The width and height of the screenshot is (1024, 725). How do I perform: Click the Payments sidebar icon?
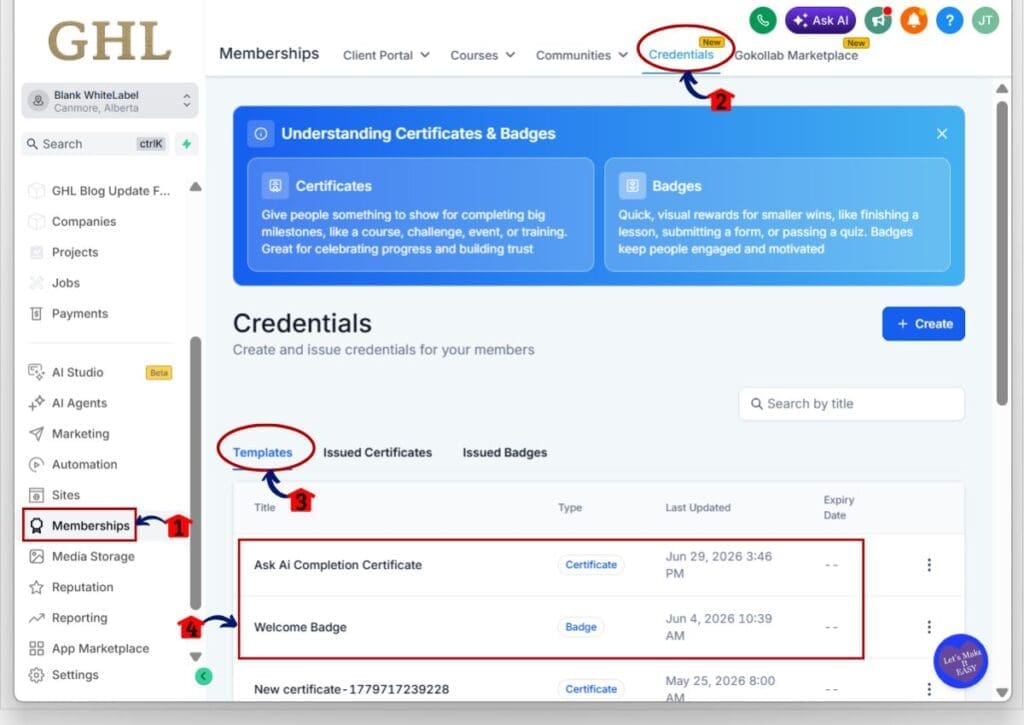tap(37, 314)
